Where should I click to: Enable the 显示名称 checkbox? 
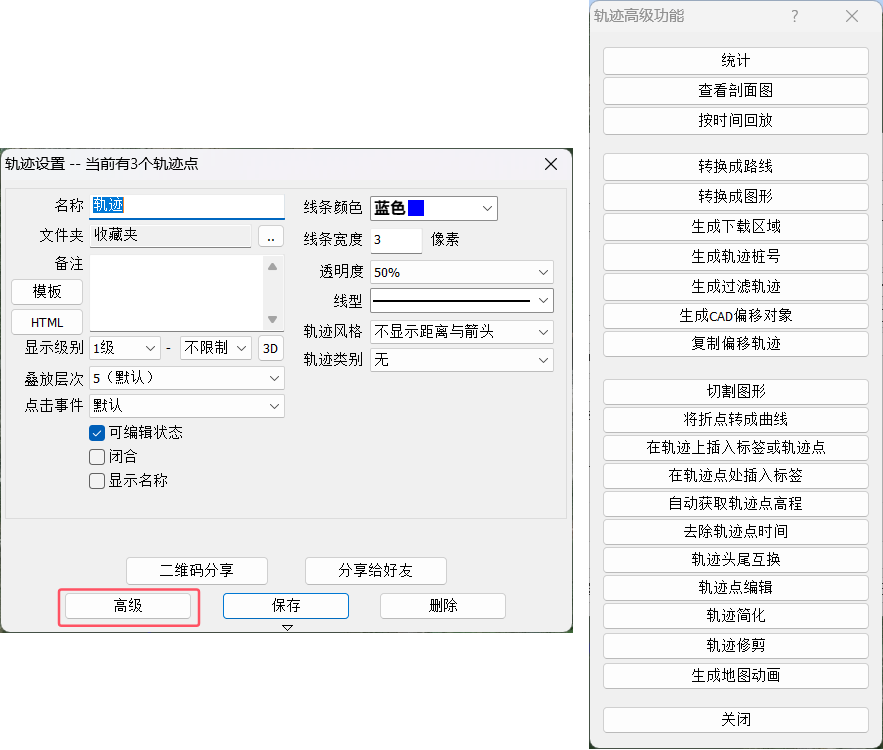click(97, 481)
